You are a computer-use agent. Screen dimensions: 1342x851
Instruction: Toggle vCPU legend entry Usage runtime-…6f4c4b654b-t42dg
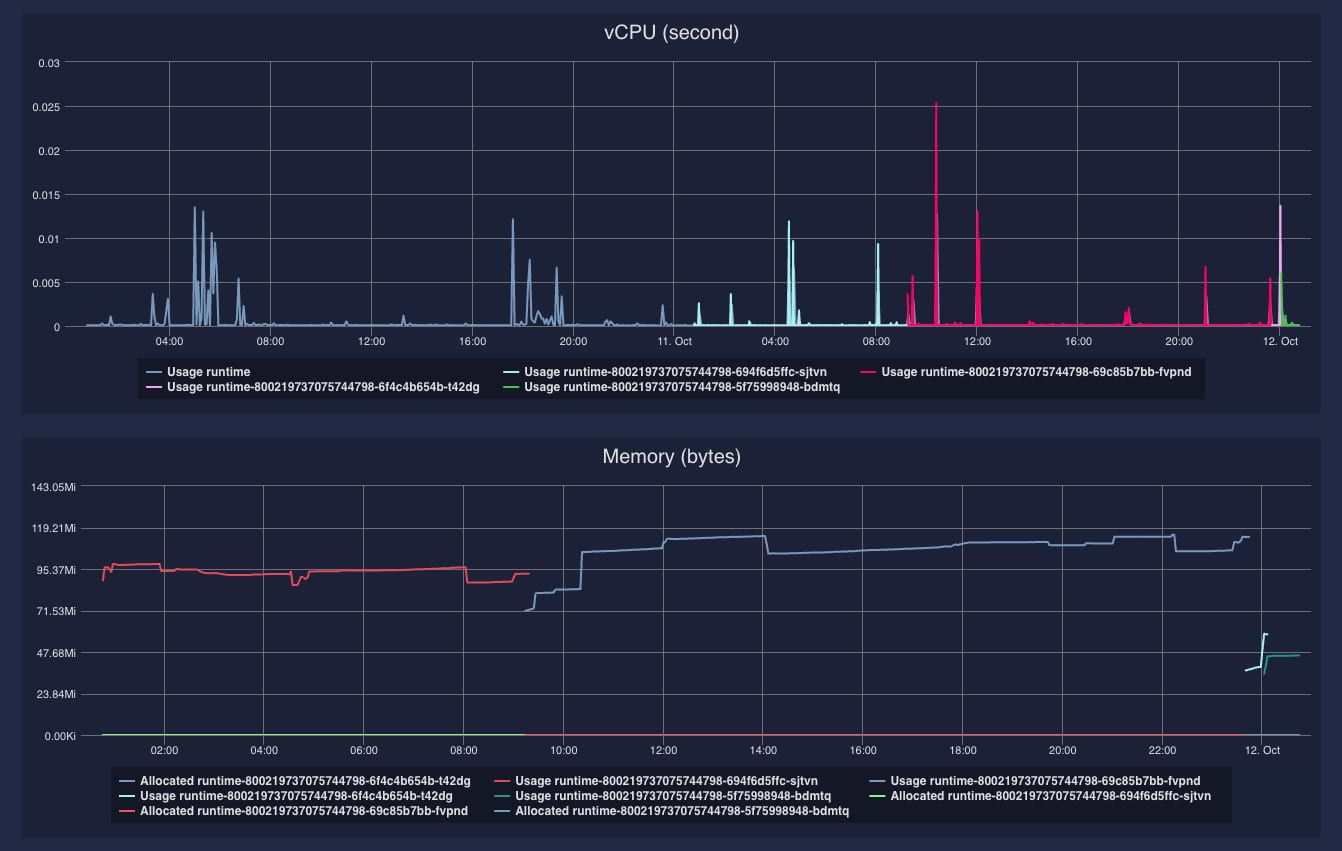click(313, 387)
